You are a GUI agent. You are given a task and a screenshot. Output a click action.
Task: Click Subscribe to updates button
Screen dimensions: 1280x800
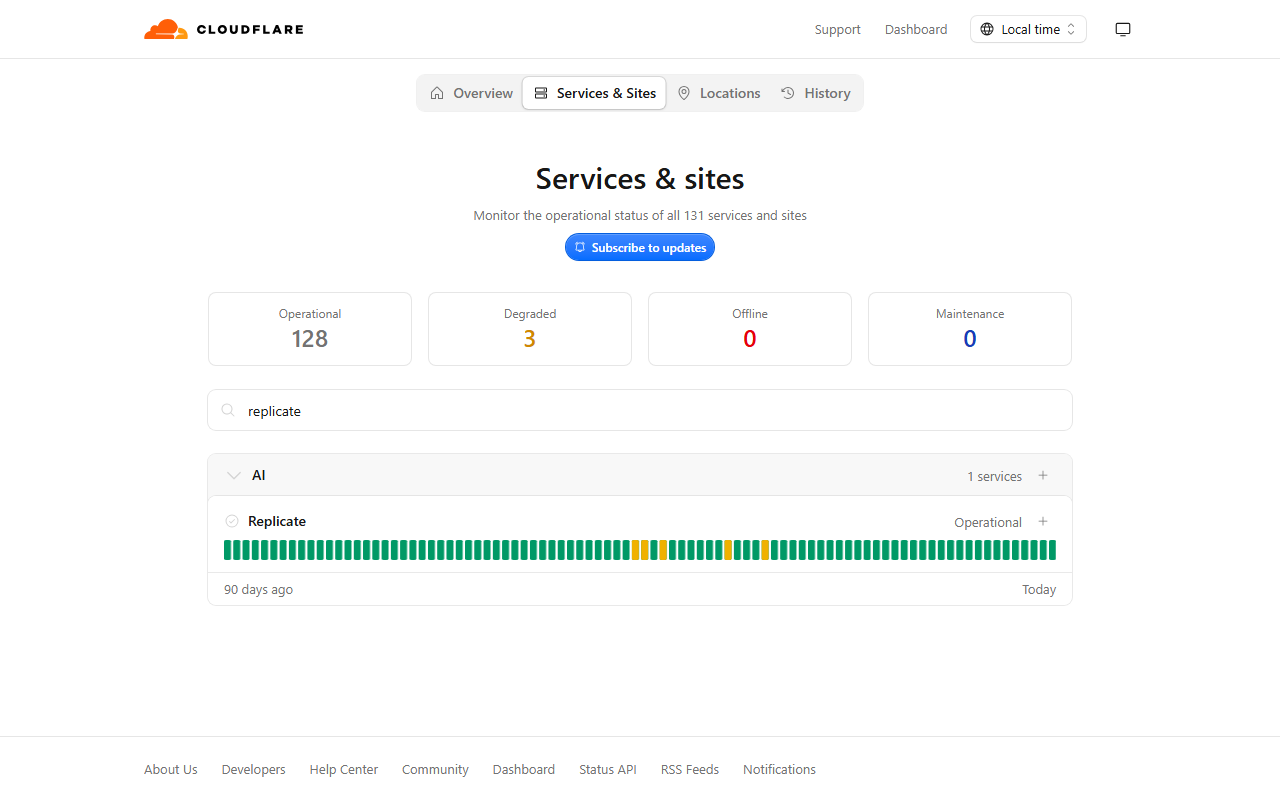640,247
